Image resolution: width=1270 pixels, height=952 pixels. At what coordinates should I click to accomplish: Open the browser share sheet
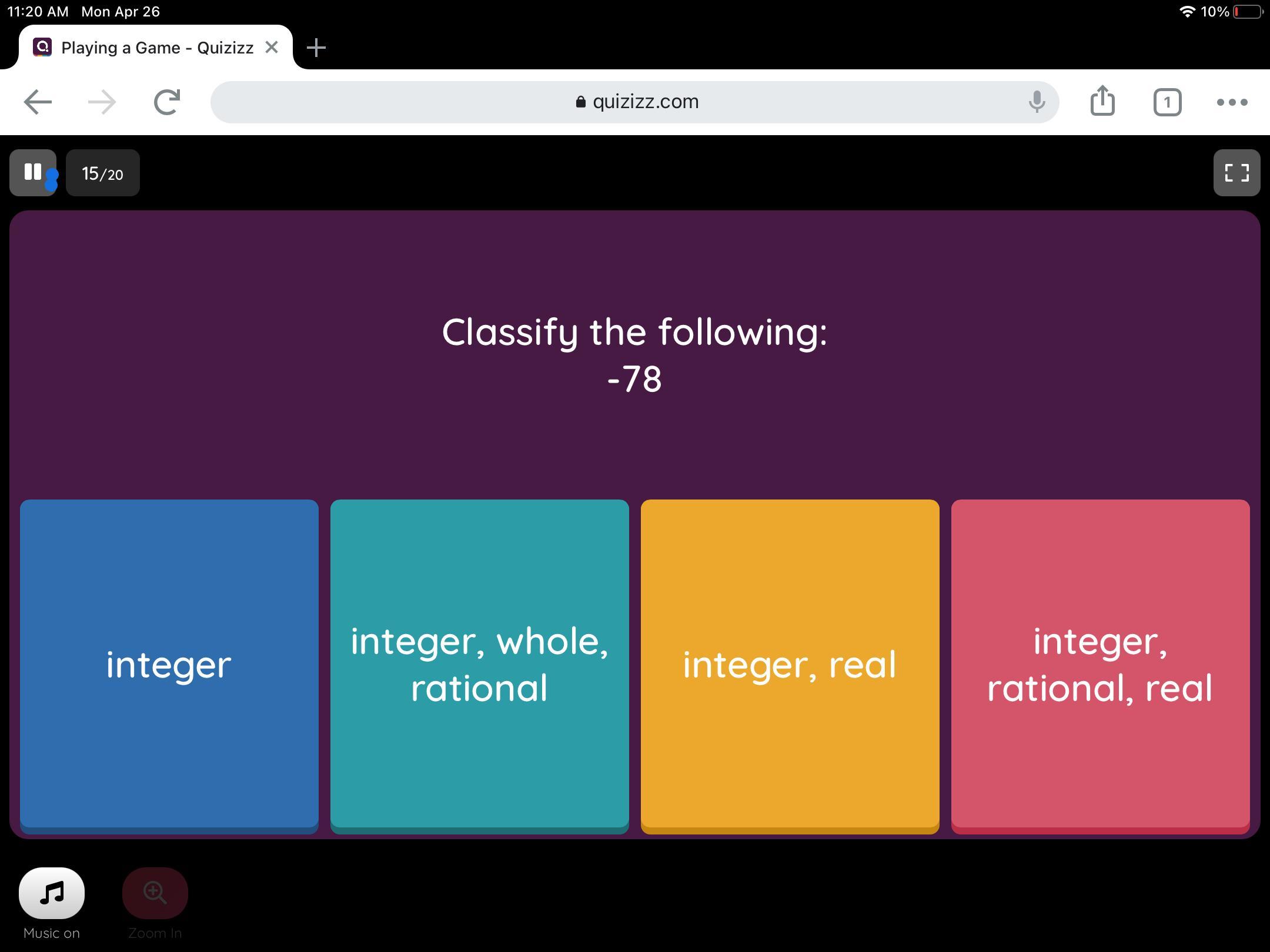tap(1102, 102)
